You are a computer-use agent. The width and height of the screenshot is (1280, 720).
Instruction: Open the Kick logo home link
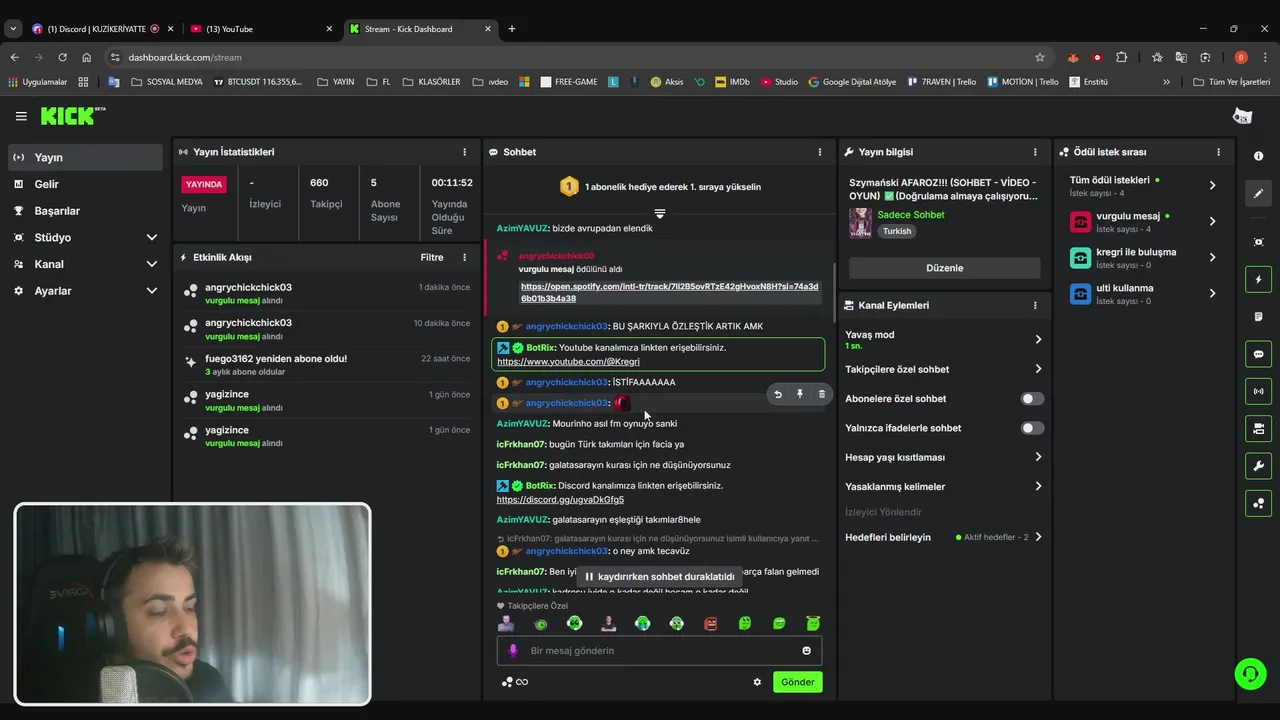[x=73, y=116]
